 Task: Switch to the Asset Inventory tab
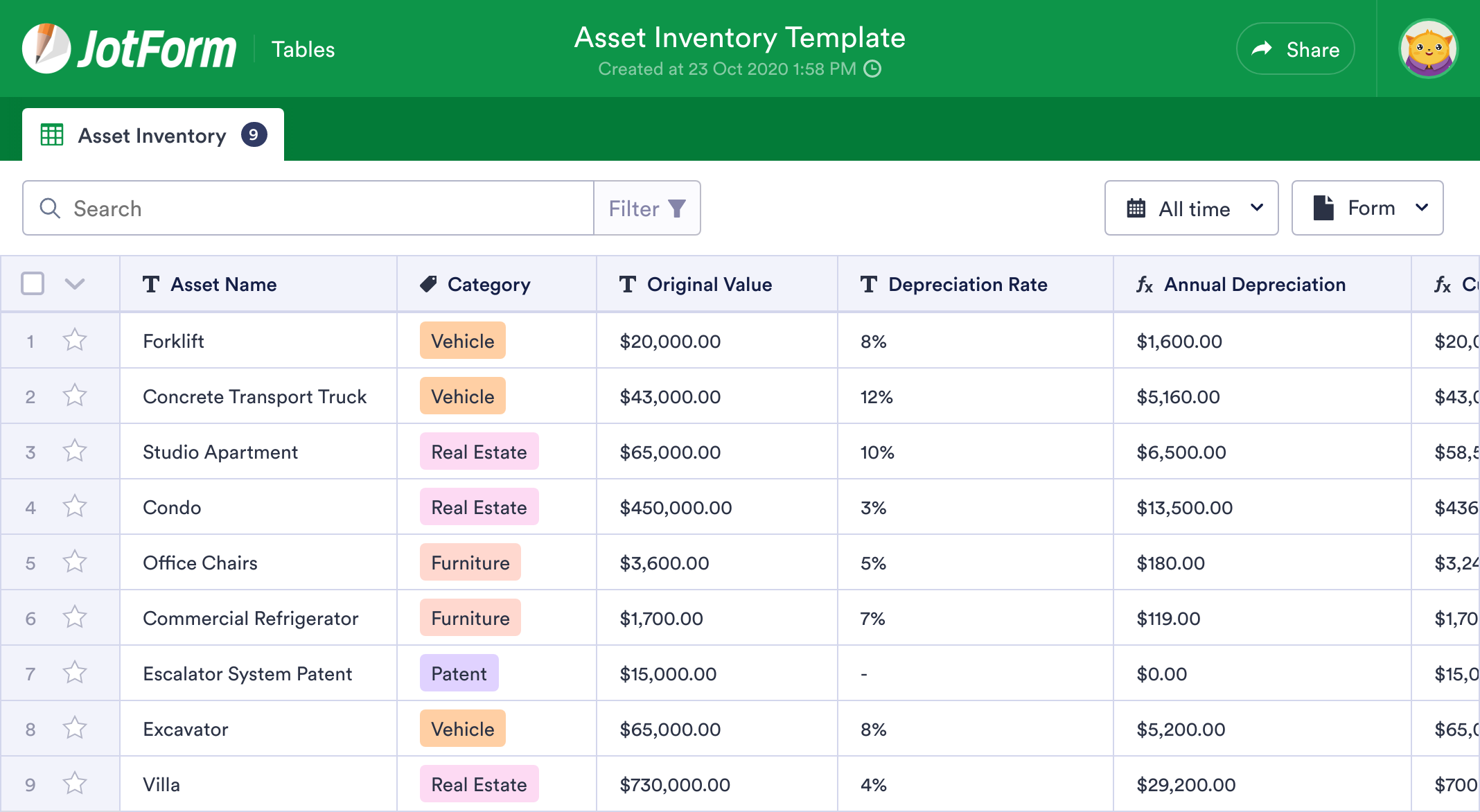coord(152,135)
